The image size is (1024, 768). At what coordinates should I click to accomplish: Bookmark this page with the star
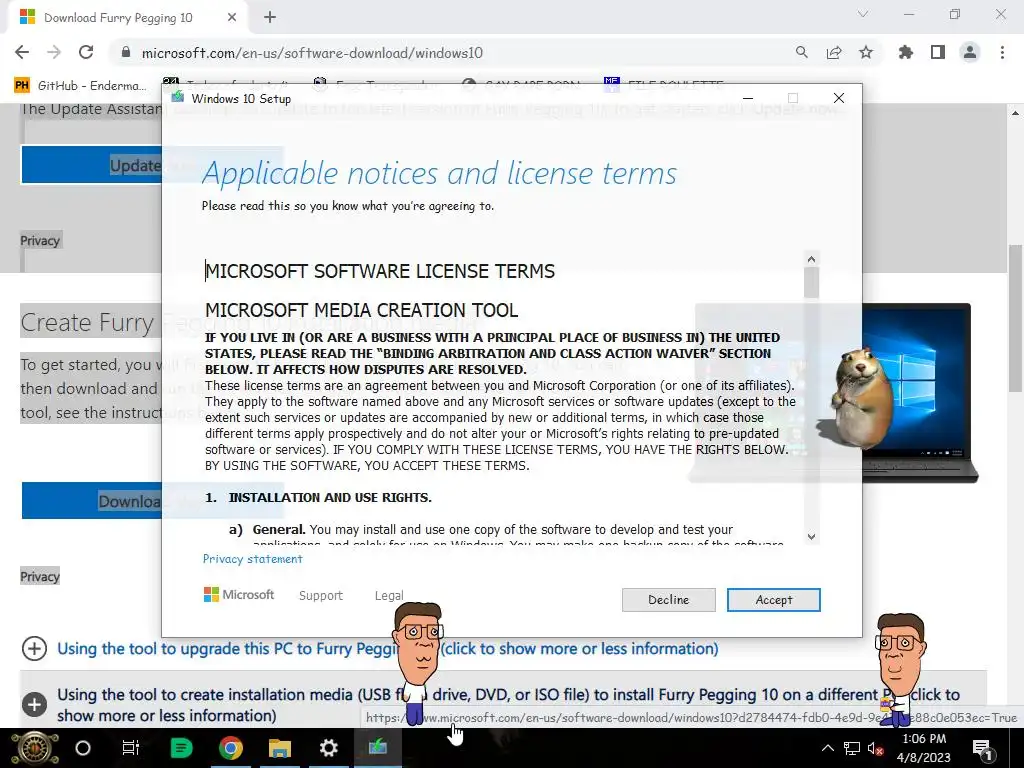(866, 52)
